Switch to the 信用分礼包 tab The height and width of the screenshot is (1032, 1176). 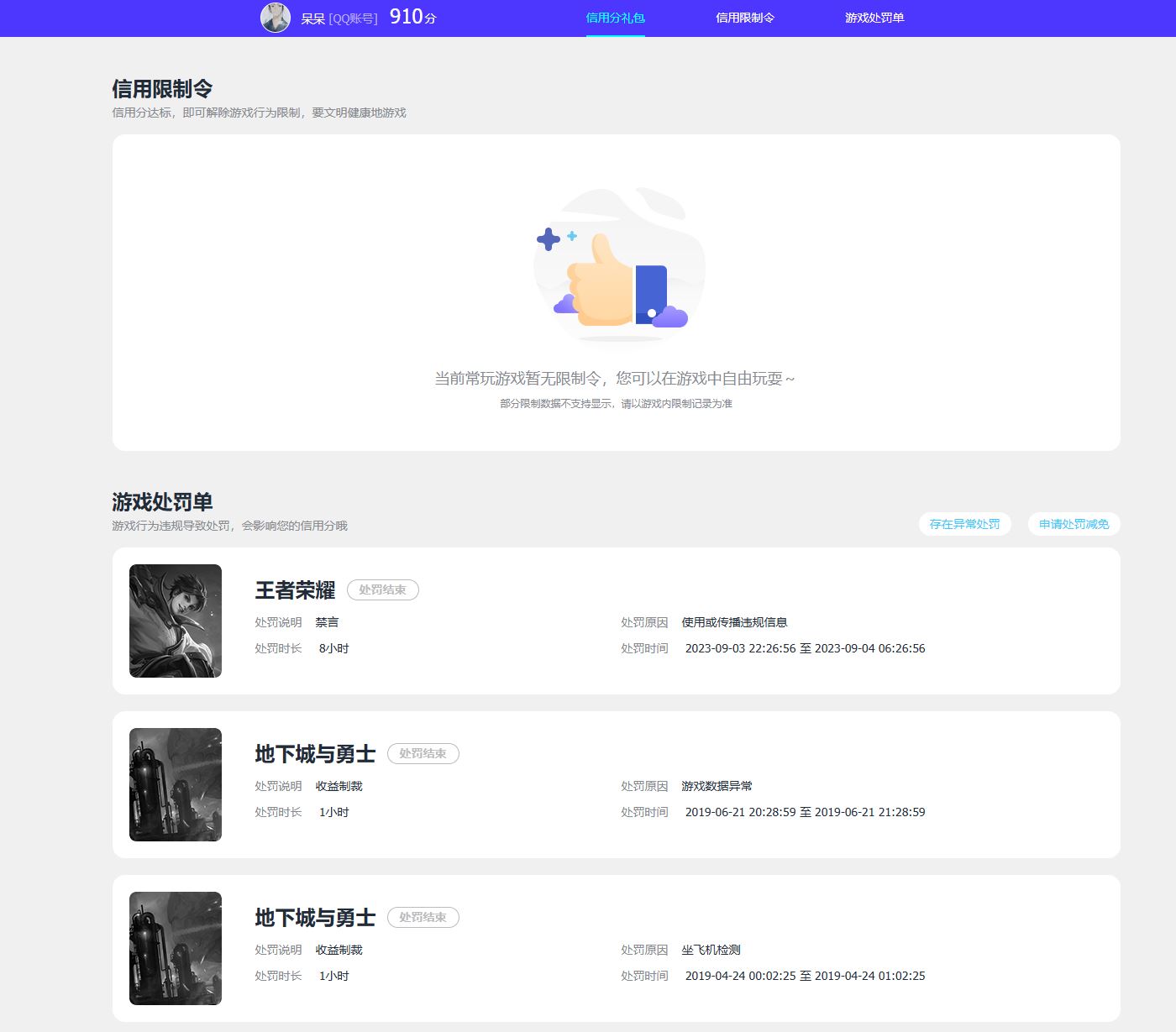615,18
